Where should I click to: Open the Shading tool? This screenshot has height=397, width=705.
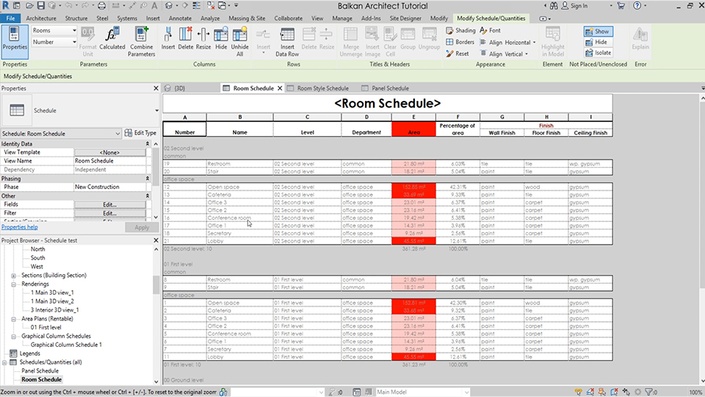point(460,31)
